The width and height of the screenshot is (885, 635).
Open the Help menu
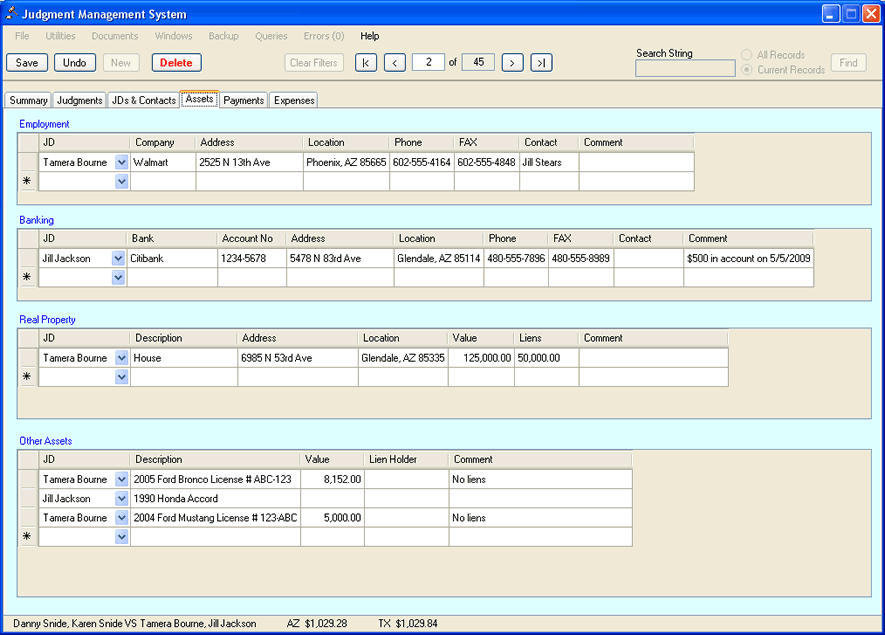(370, 36)
